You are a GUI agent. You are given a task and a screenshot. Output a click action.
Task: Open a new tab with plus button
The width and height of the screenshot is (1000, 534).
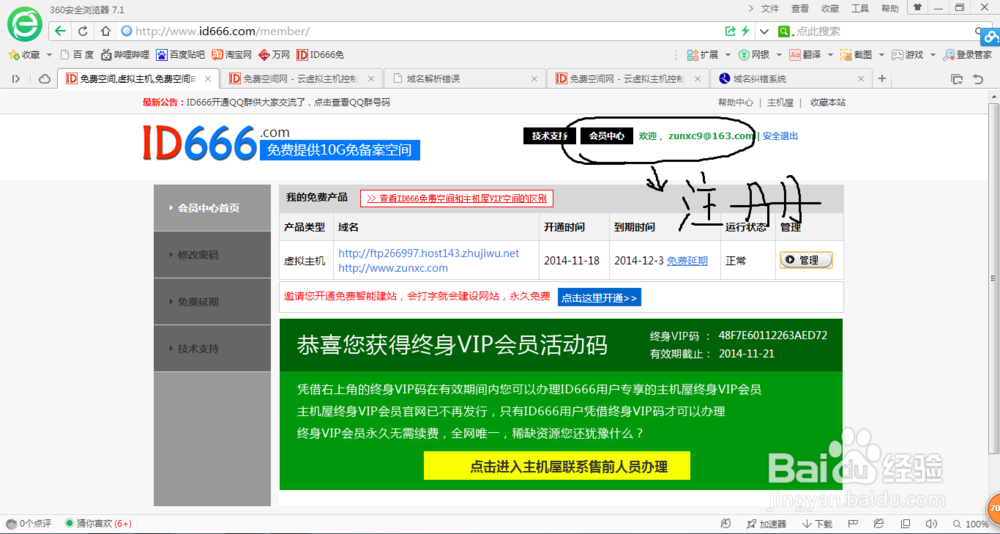[882, 78]
